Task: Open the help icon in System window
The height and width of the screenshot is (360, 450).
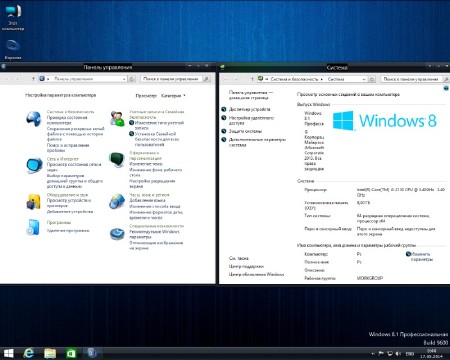Action: tap(446, 88)
